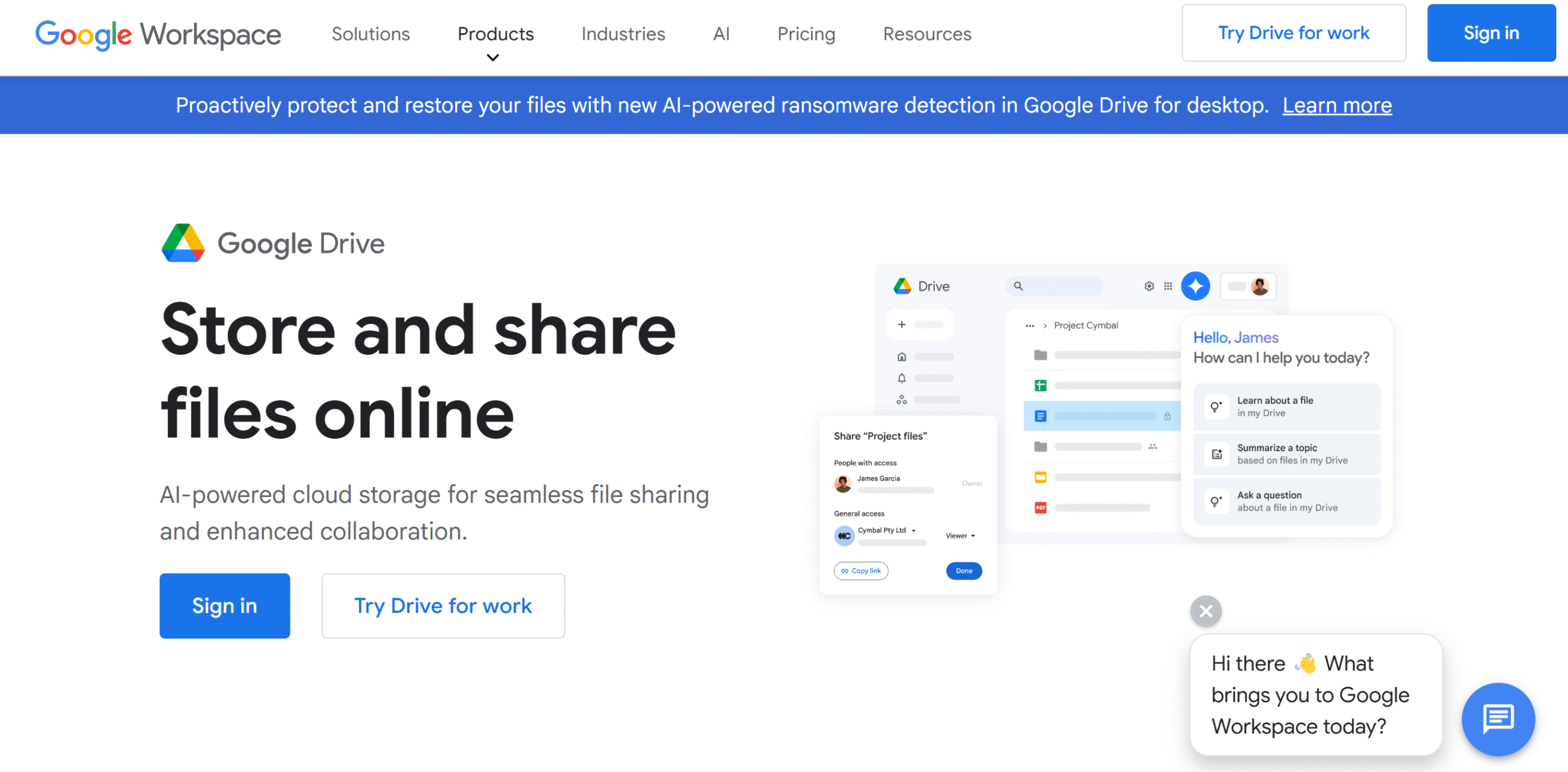Close the chat prompt with X button
Viewport: 1568px width, 772px height.
coord(1205,611)
